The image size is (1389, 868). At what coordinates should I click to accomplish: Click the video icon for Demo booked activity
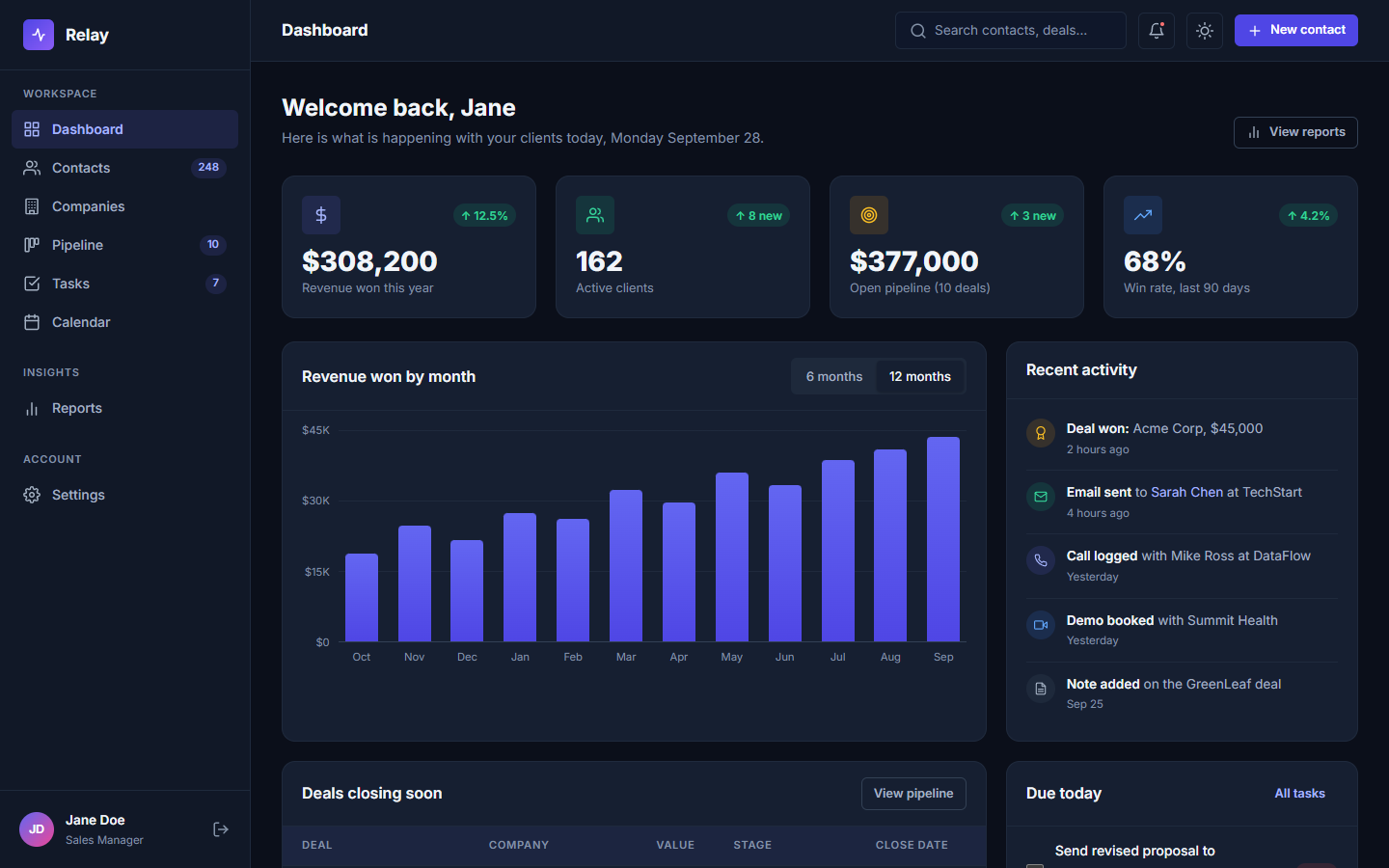(1041, 625)
